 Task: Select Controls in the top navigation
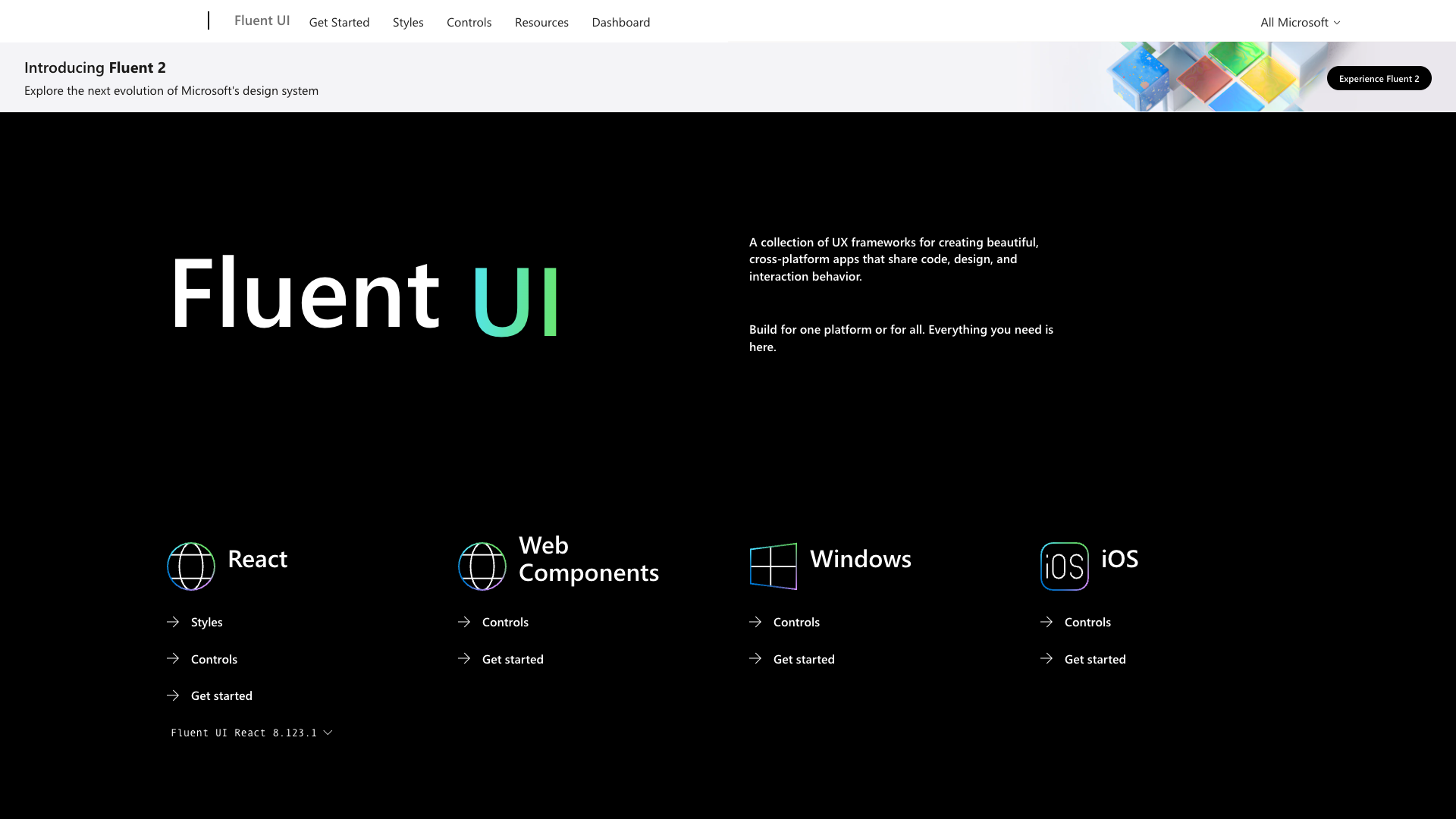469,22
